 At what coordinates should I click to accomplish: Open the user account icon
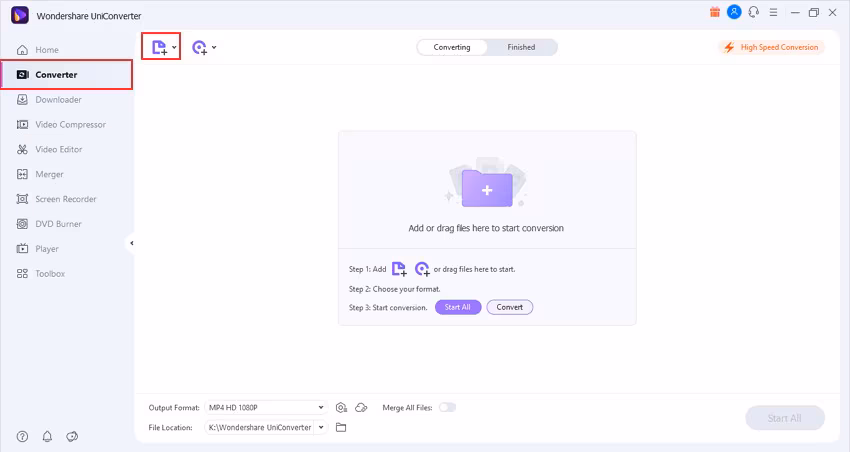[734, 12]
